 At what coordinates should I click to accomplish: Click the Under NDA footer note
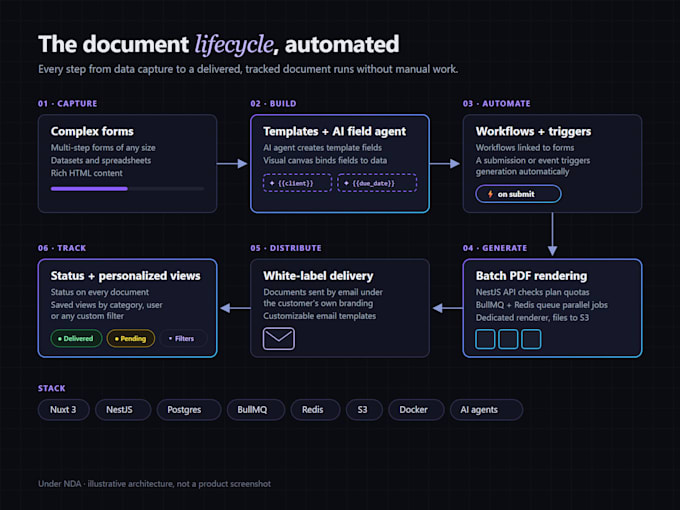(x=154, y=484)
